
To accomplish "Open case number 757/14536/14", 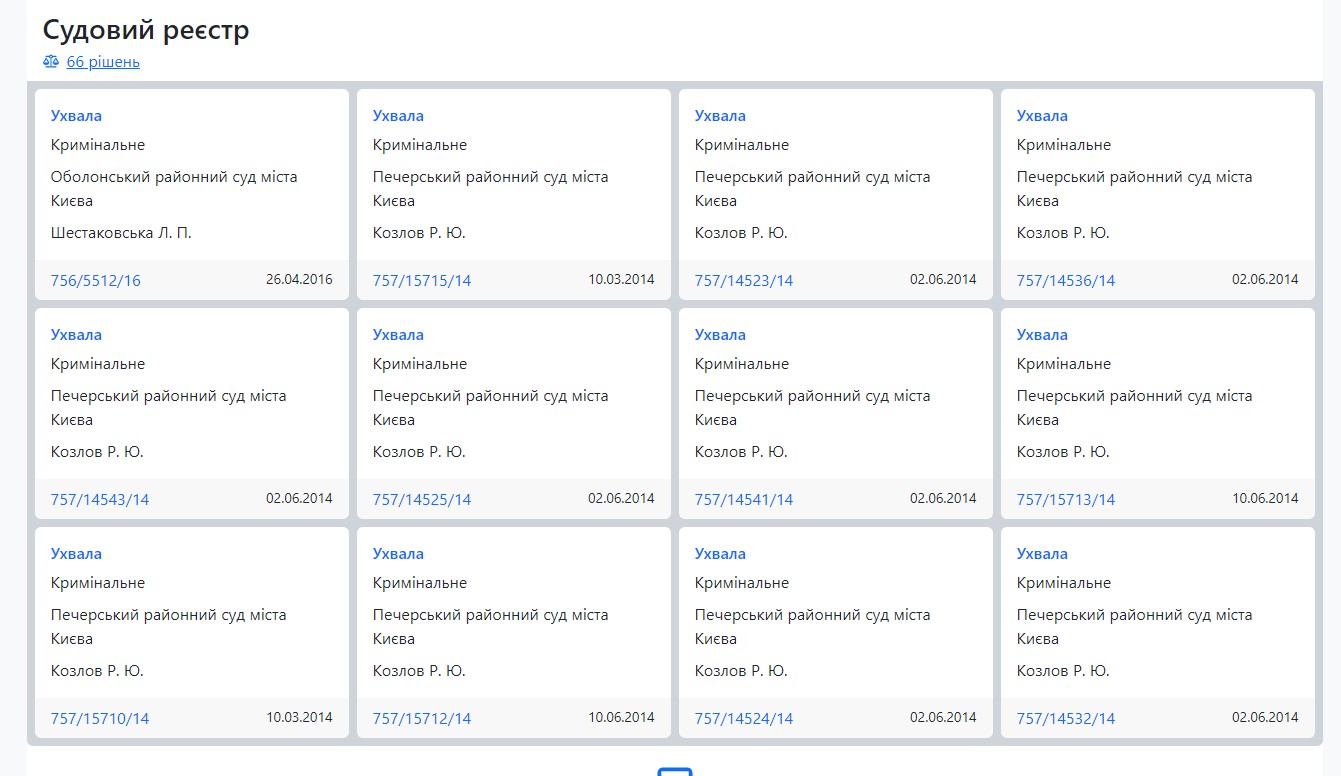I will 1066,281.
